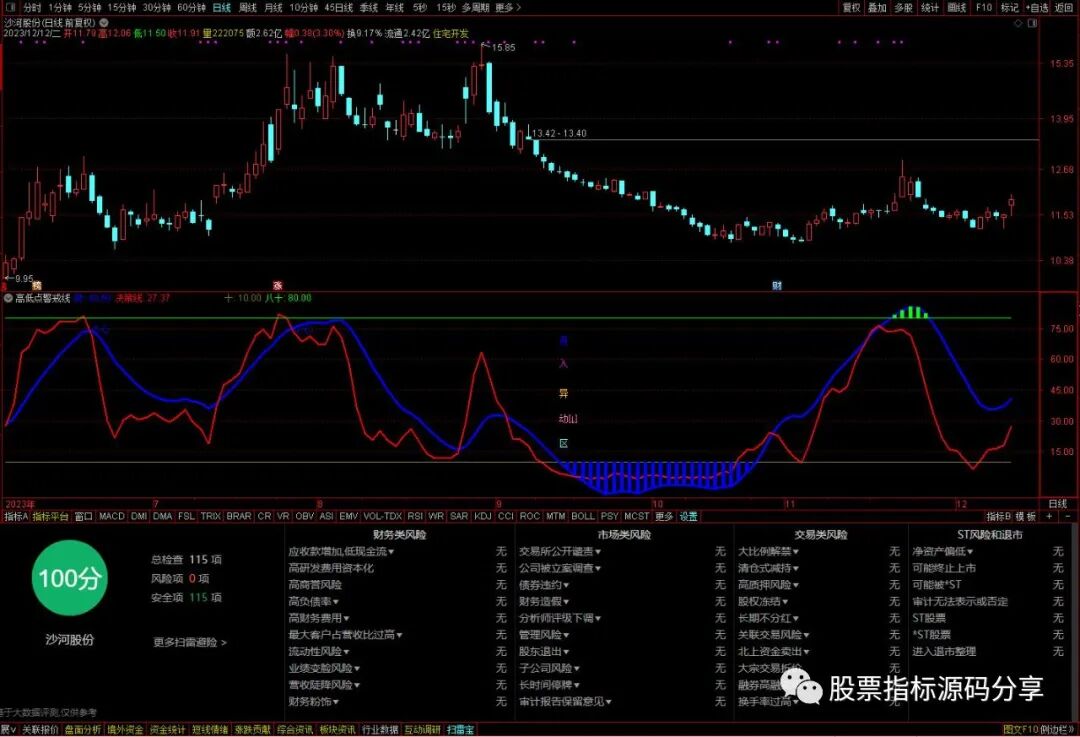Image resolution: width=1080 pixels, height=737 pixels.
Task: Click the 窗口 tab in indicator bar
Action: 83,516
